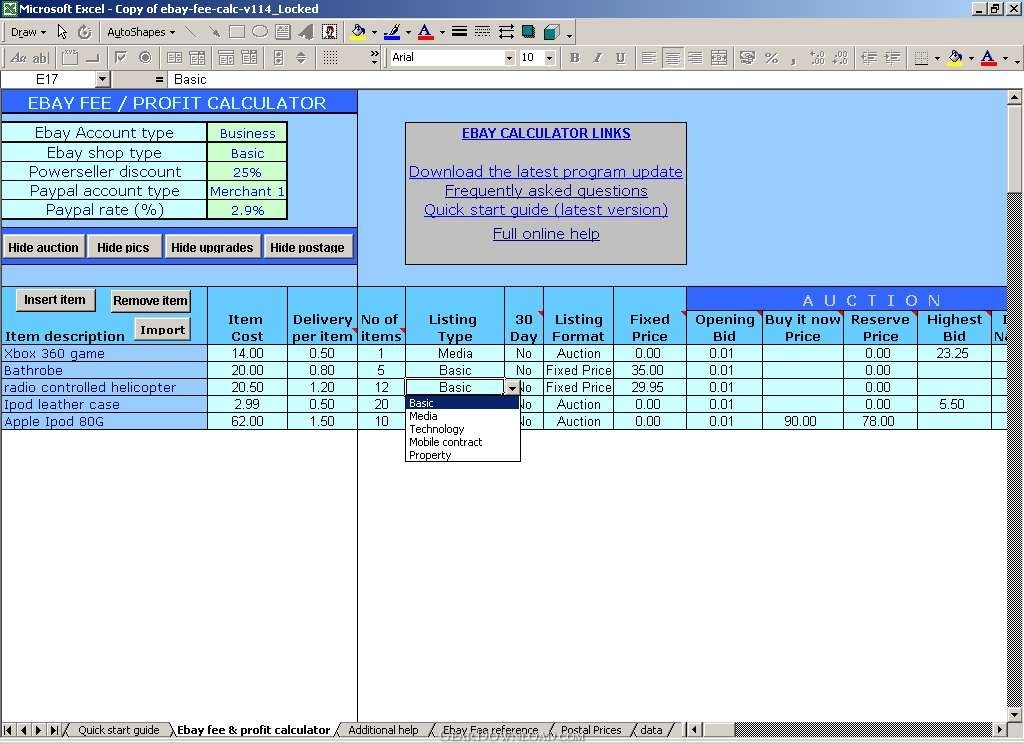Screen dimensions: 1024x744
Task: Toggle Bold formatting
Action: [x=574, y=57]
